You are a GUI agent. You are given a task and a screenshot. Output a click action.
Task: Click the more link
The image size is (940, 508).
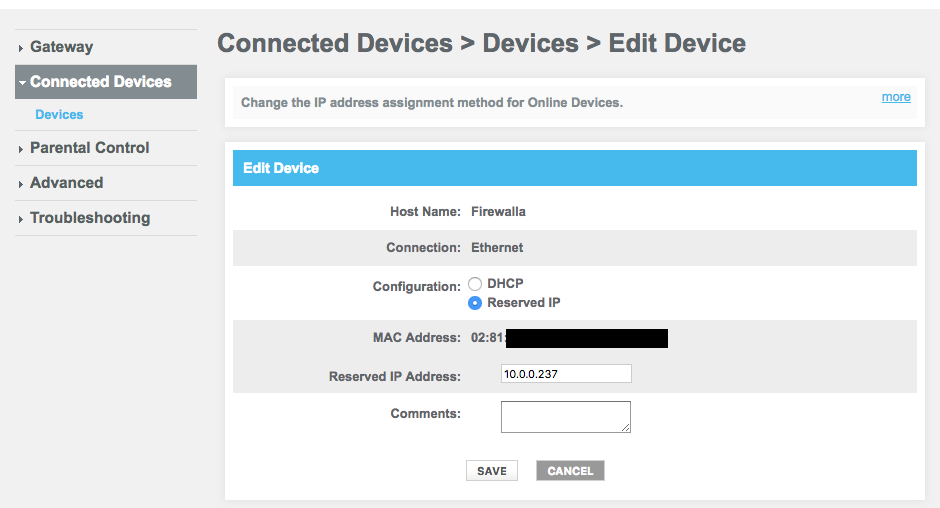pyautogui.click(x=896, y=97)
